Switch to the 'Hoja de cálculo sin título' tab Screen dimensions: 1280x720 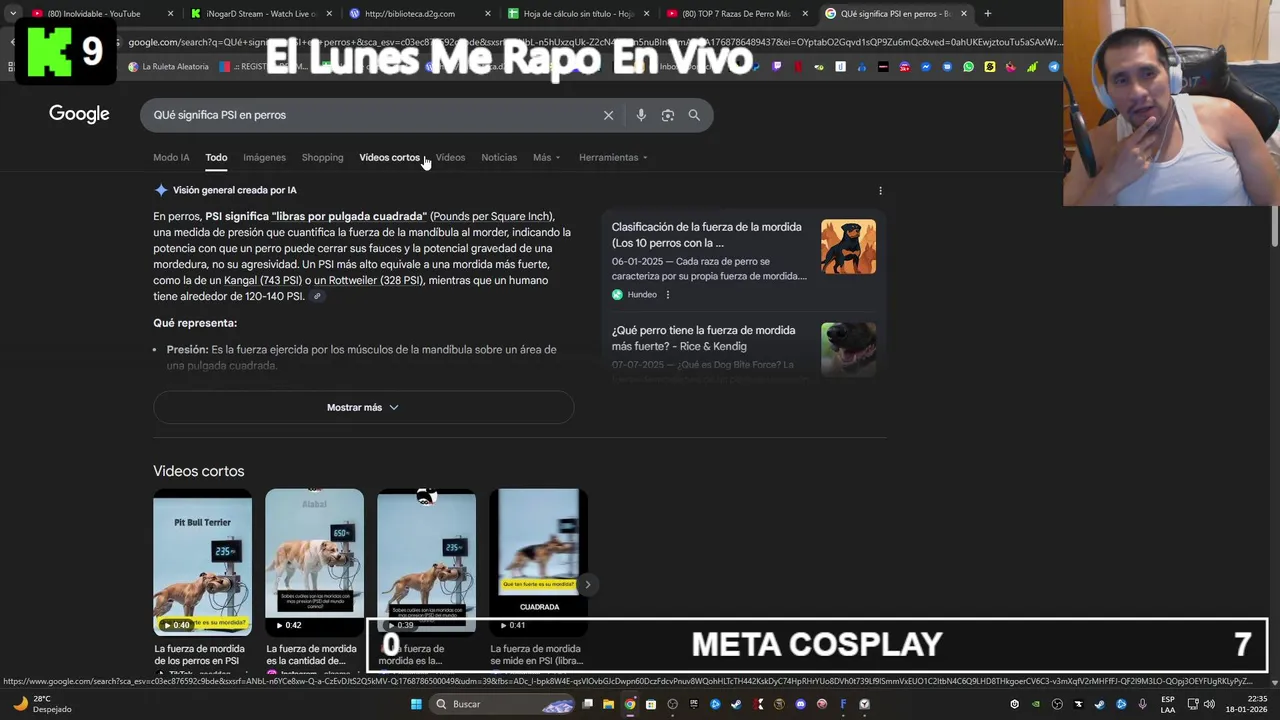[578, 14]
